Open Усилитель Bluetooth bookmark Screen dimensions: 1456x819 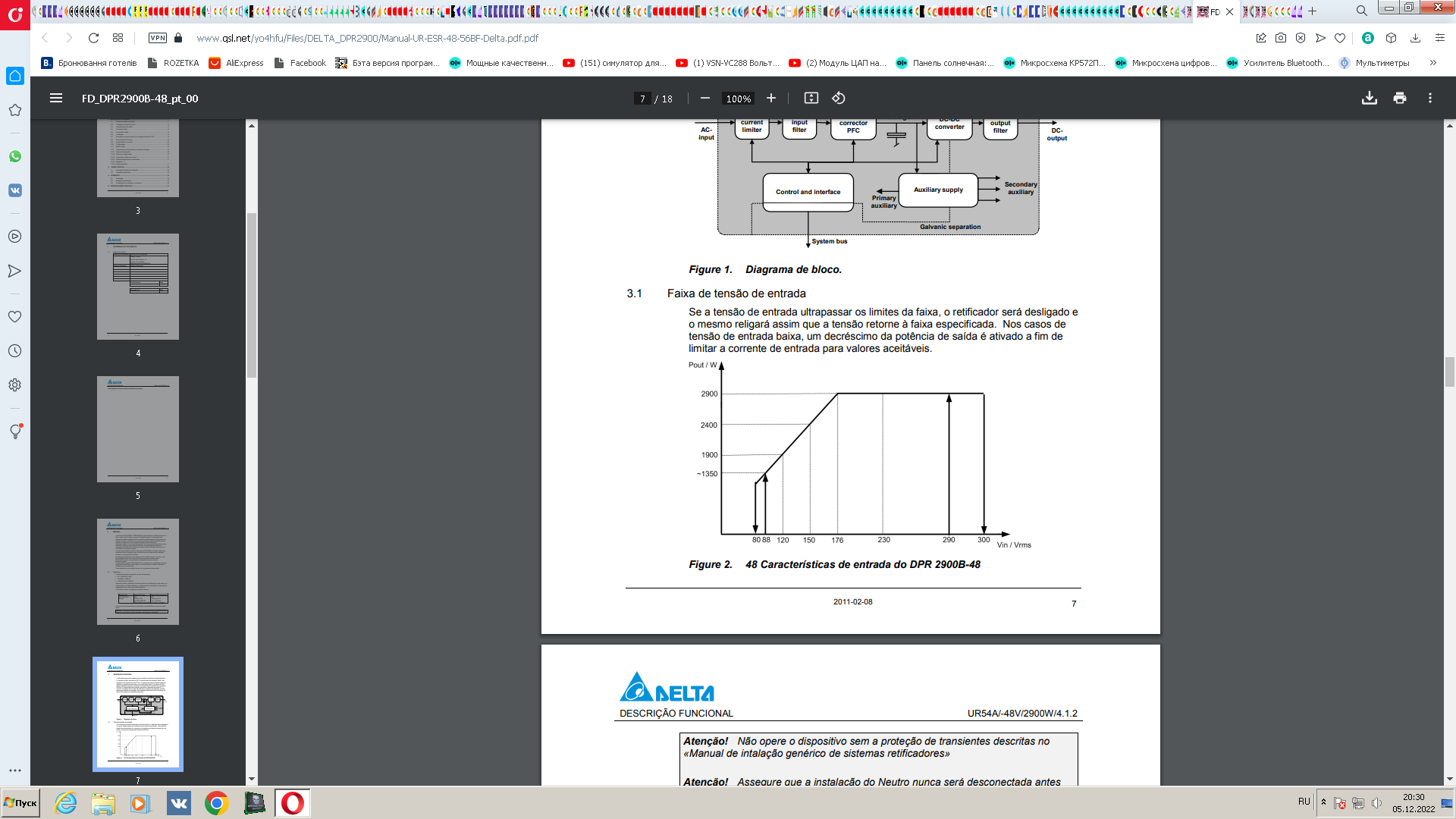pos(1278,63)
